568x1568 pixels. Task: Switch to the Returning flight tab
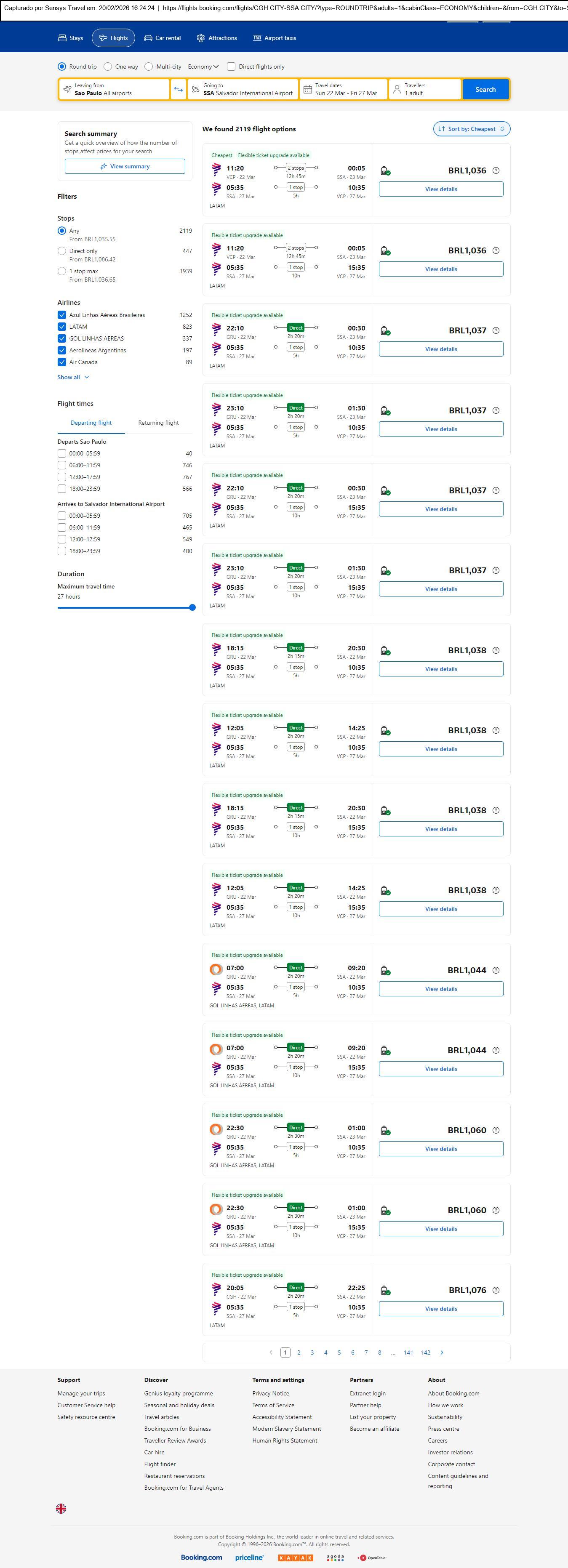(x=158, y=423)
